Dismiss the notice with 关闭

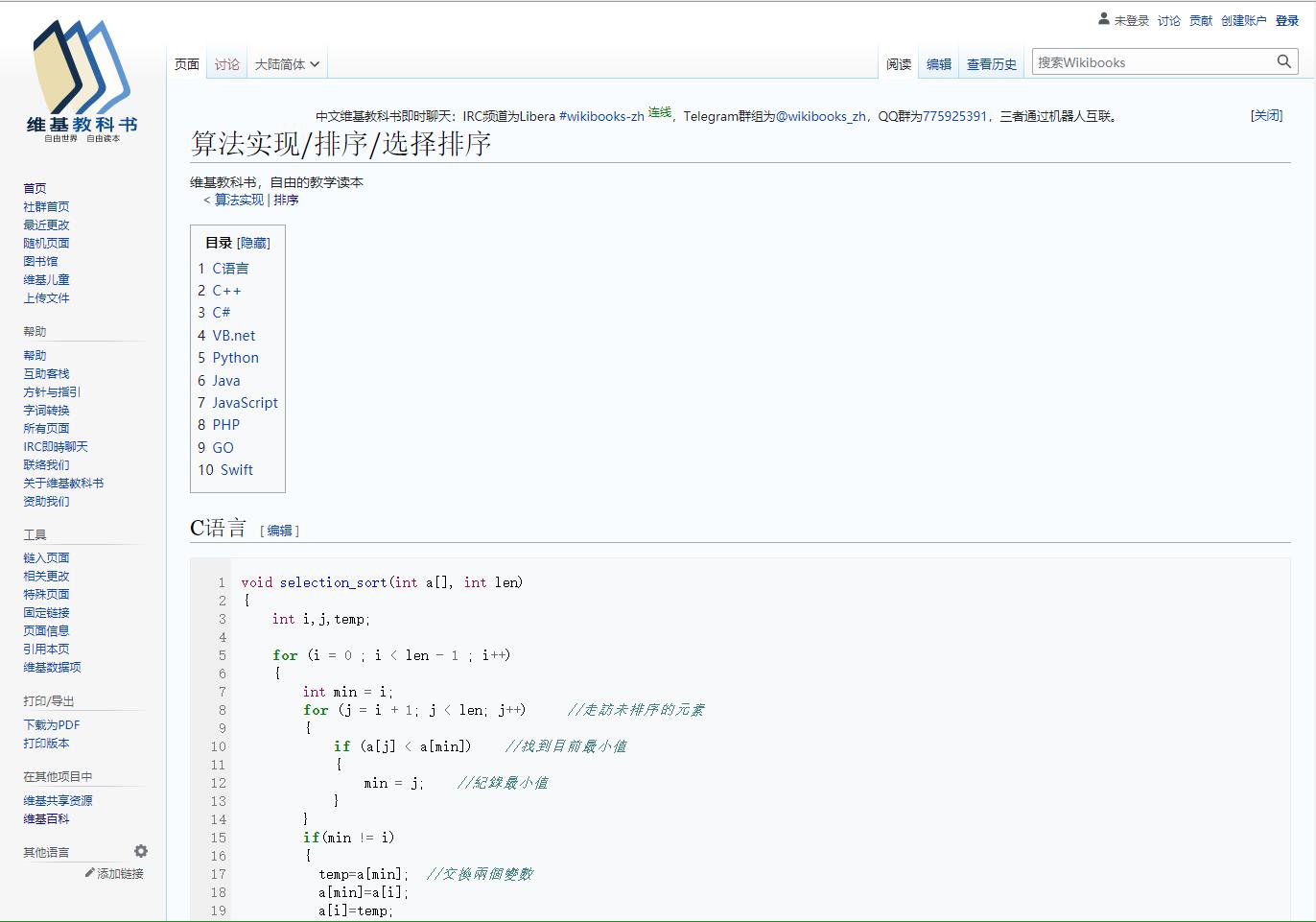(x=1266, y=115)
